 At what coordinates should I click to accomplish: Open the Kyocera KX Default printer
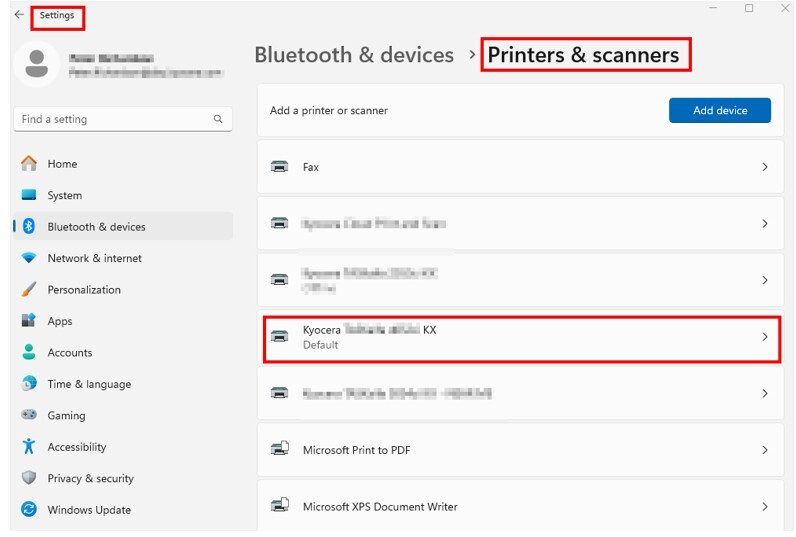tap(520, 337)
